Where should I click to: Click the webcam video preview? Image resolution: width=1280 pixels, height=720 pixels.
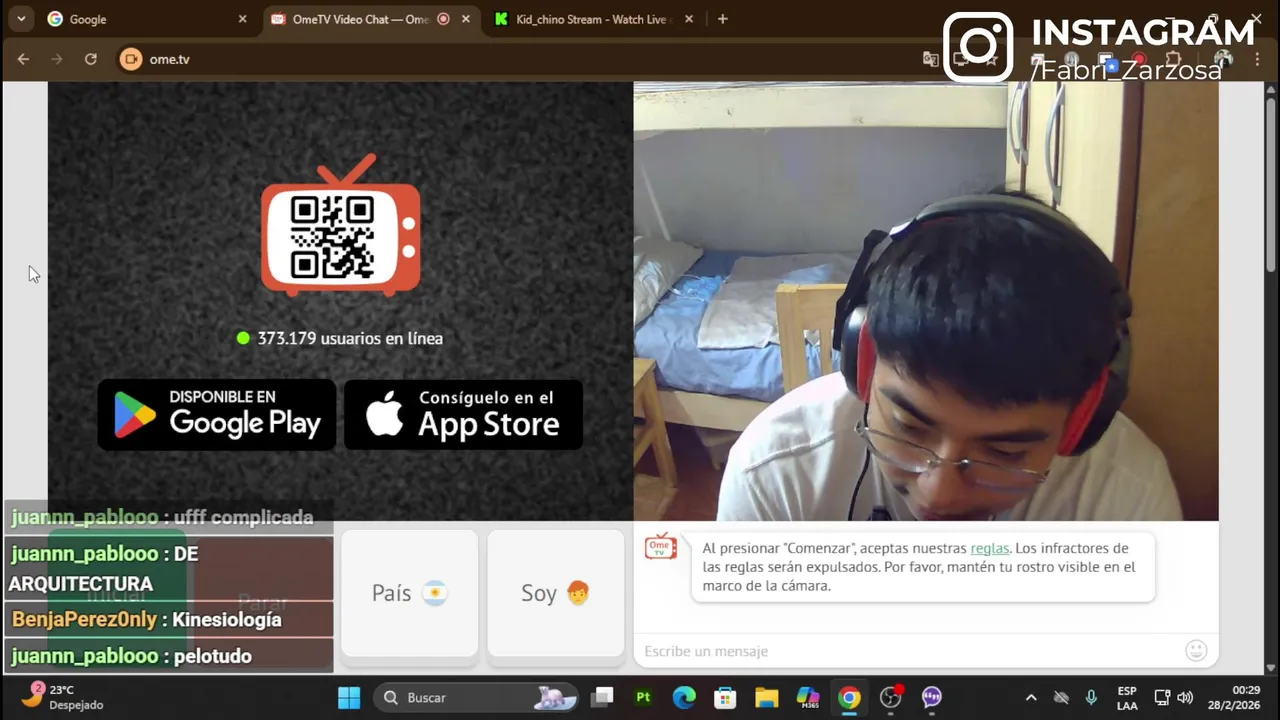tap(926, 301)
